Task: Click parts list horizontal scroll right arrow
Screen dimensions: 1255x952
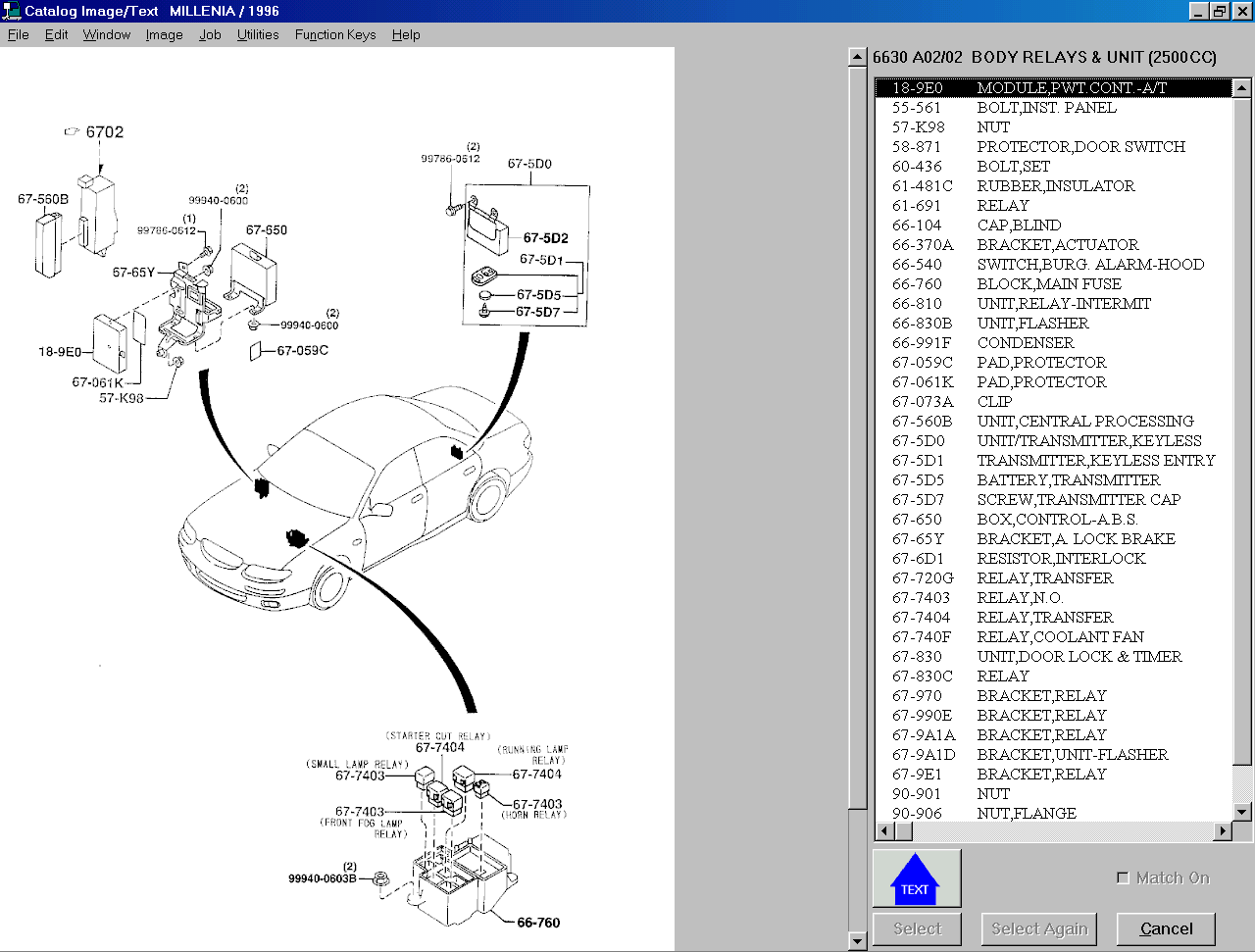Action: tap(1223, 831)
